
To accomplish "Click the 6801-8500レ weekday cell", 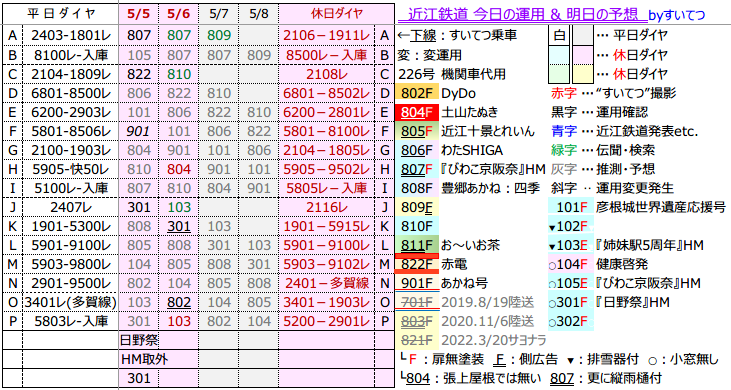I will coord(70,93).
